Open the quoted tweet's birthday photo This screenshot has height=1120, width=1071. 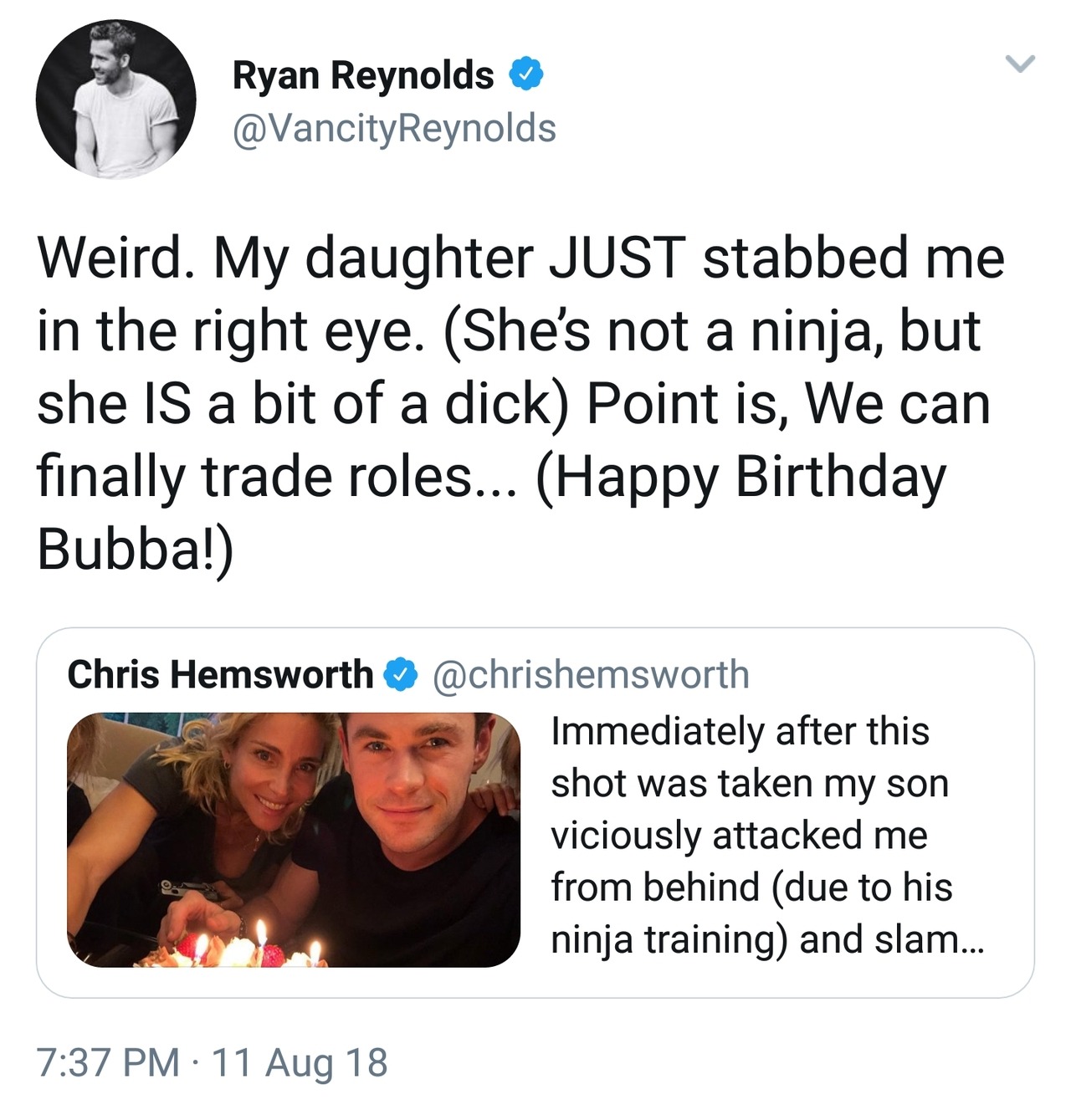(x=293, y=840)
